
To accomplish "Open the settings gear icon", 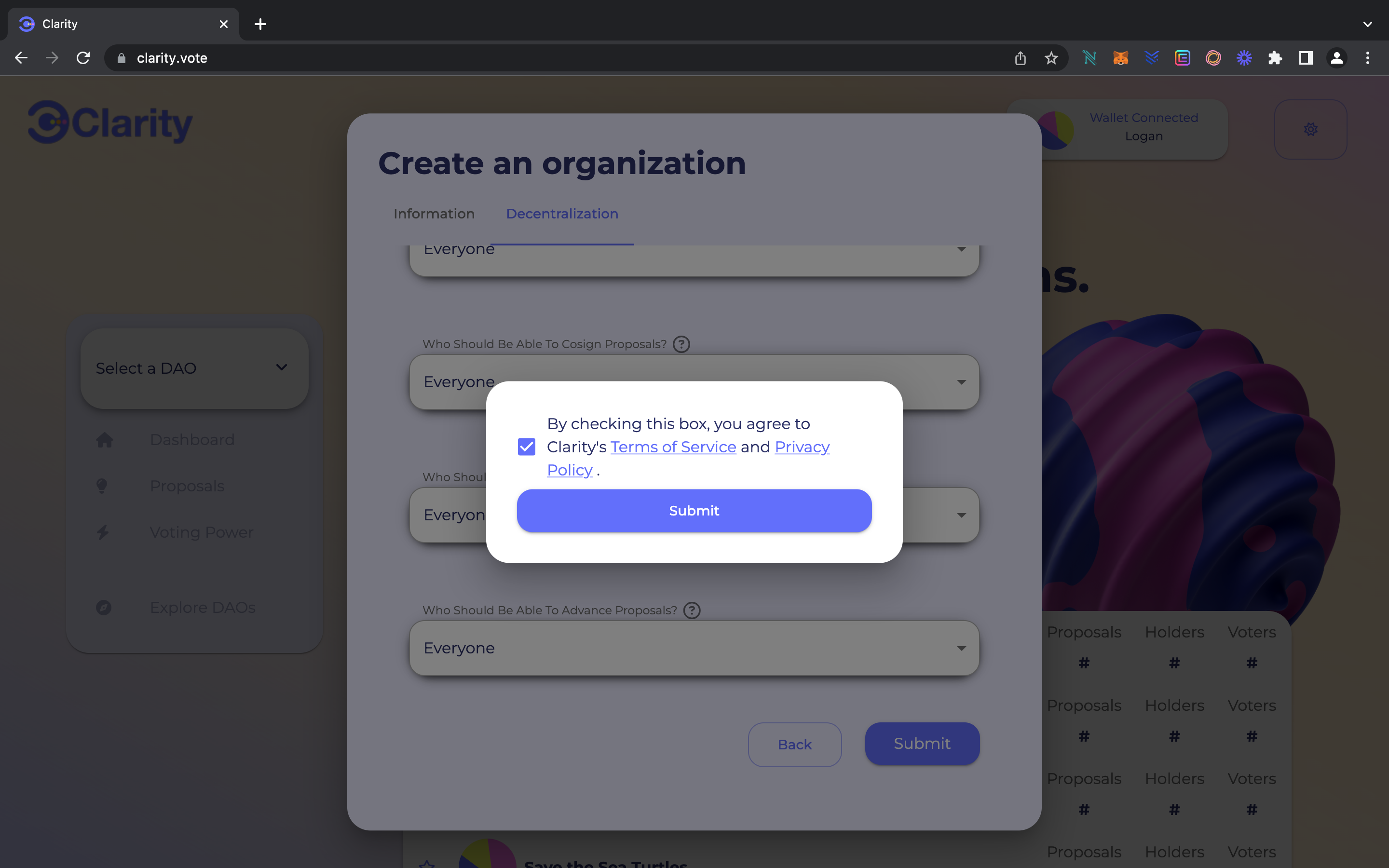I will click(1310, 130).
